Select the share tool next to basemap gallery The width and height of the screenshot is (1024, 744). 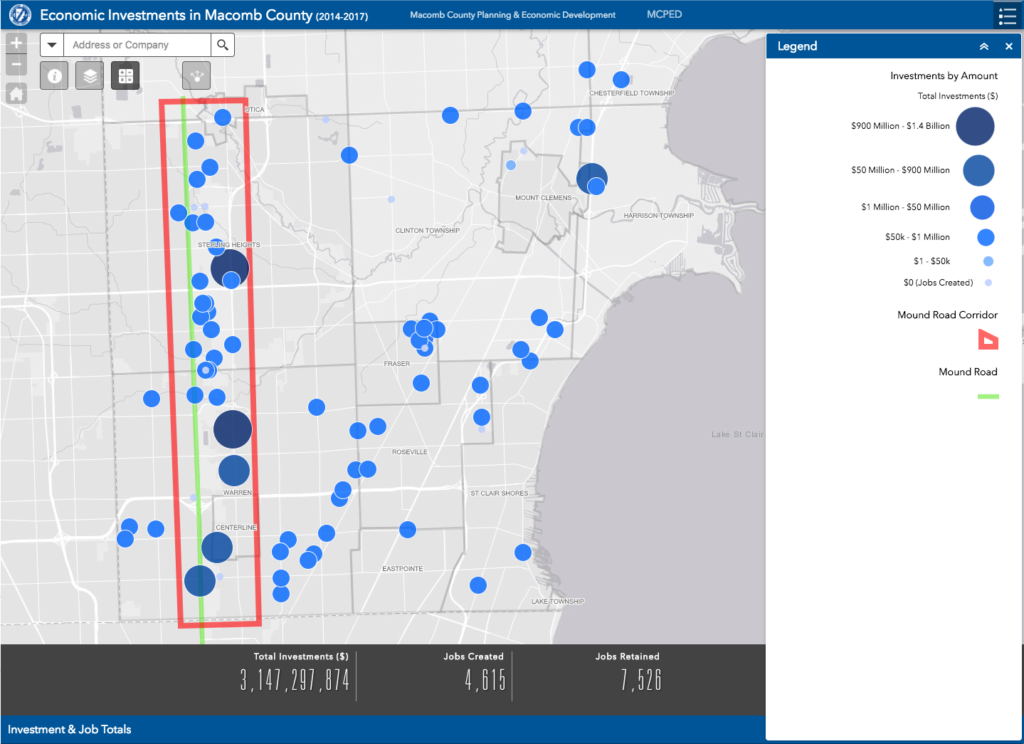[196, 76]
